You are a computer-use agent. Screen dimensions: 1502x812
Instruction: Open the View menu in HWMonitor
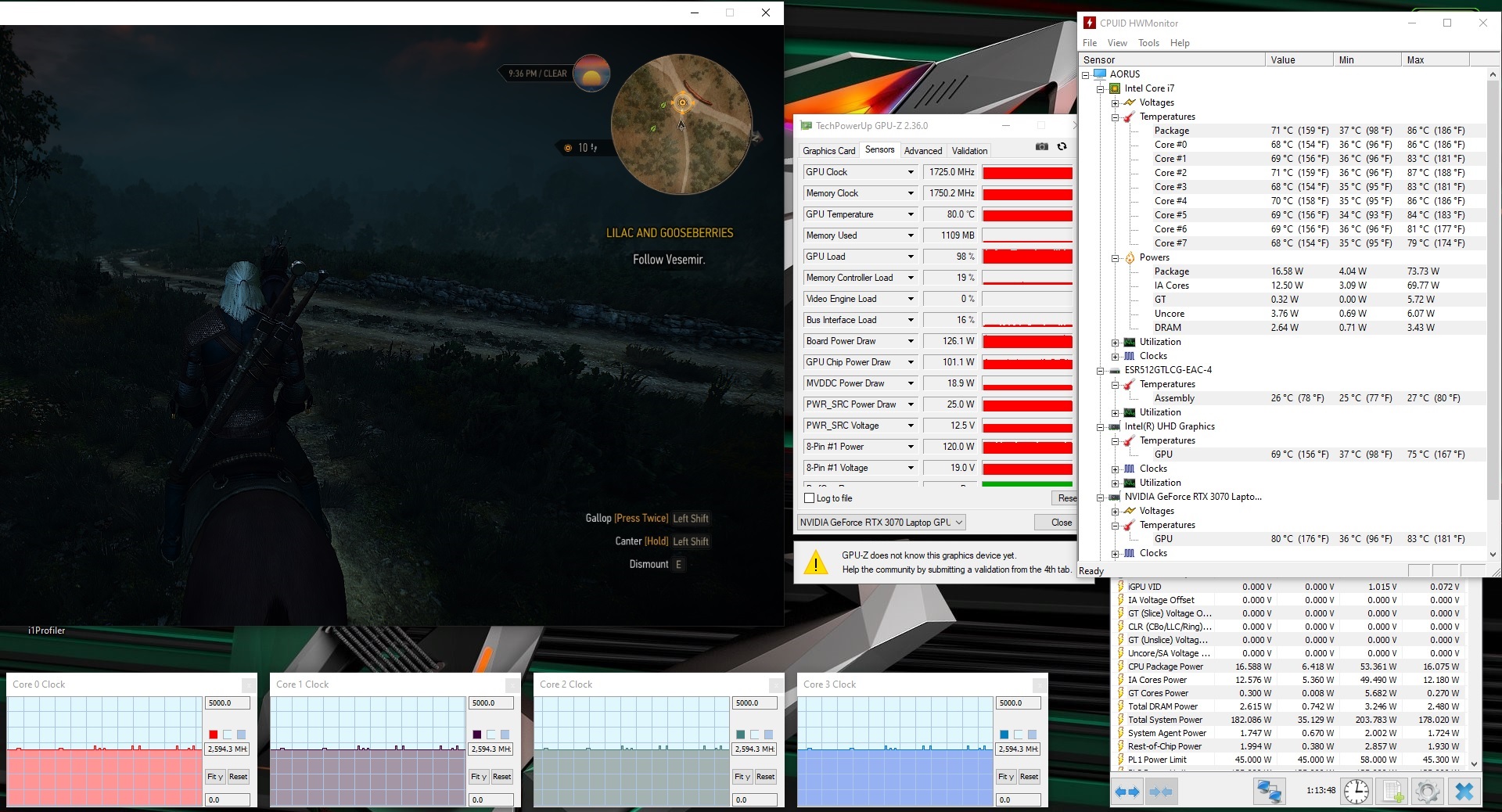point(1117,43)
